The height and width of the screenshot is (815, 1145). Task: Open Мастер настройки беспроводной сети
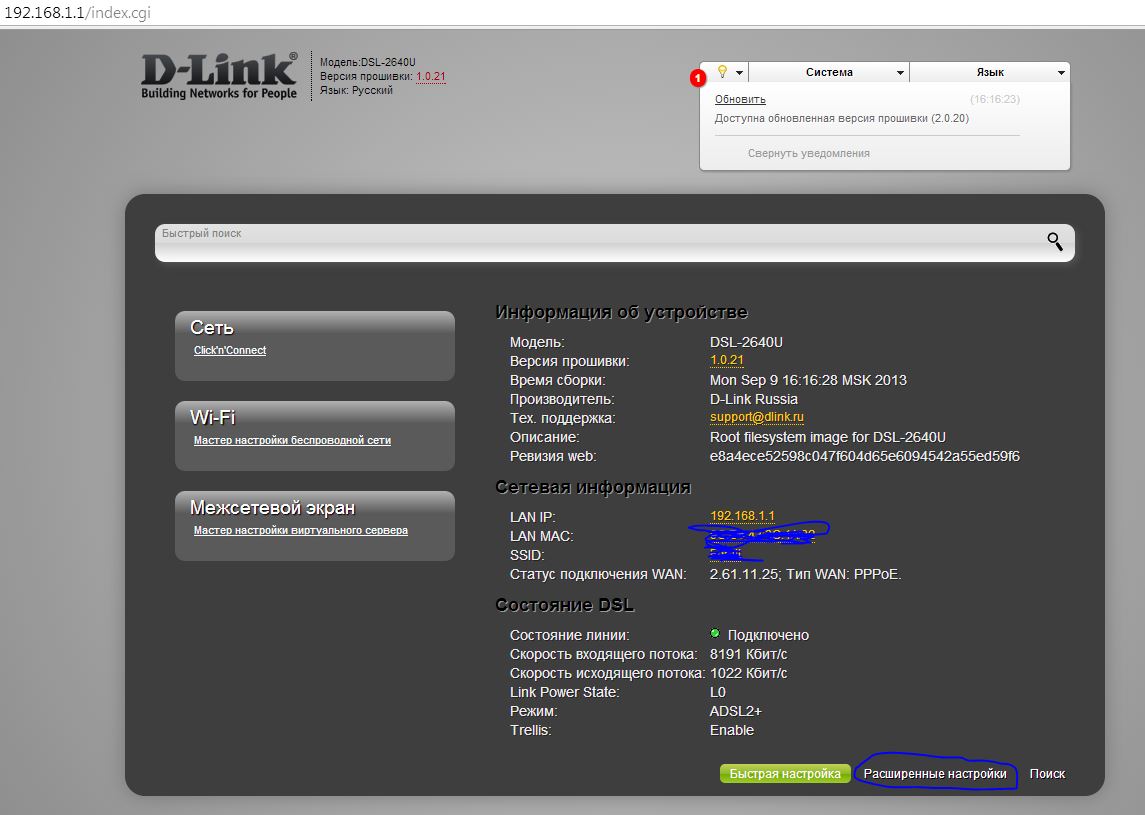click(x=292, y=440)
